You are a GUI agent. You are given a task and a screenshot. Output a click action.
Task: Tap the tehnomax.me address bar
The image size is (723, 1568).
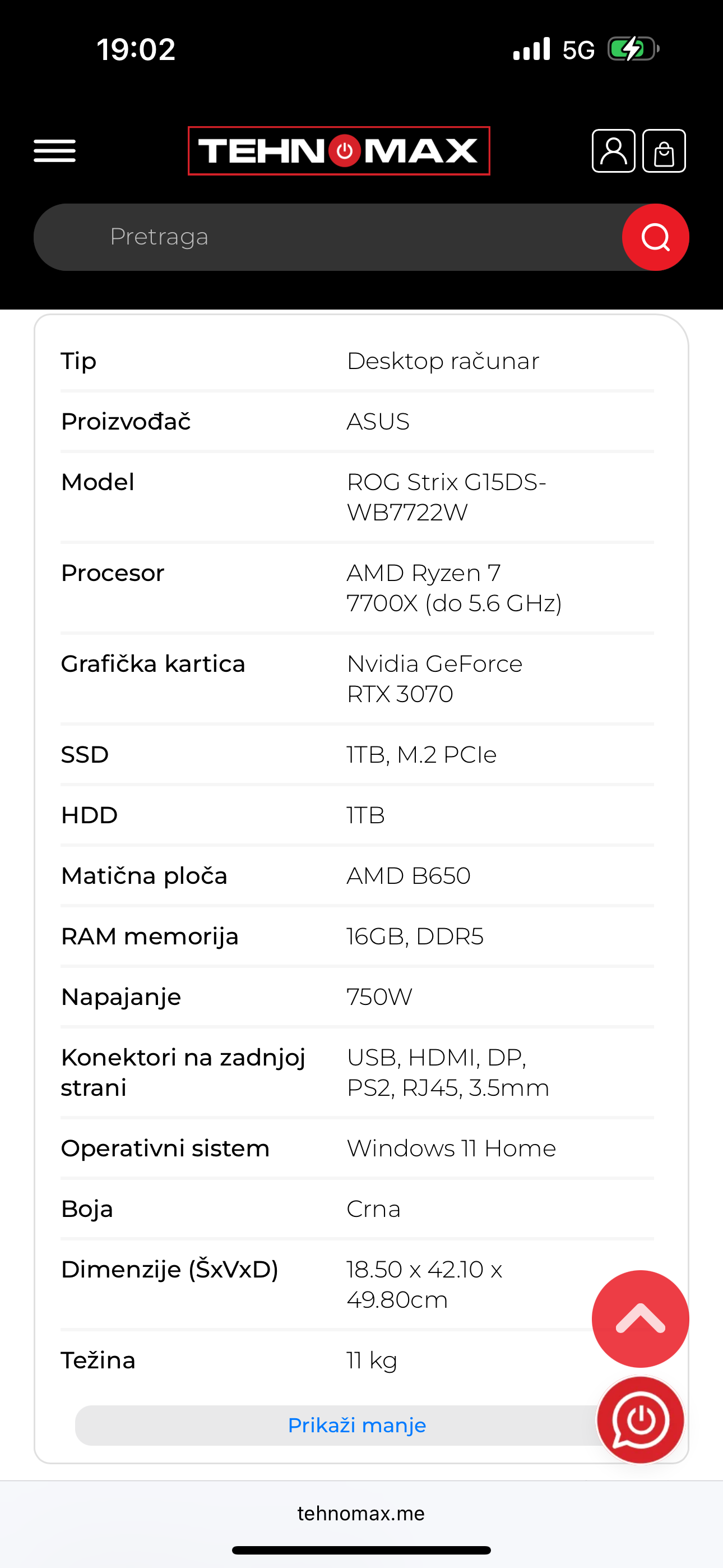pos(361,1513)
